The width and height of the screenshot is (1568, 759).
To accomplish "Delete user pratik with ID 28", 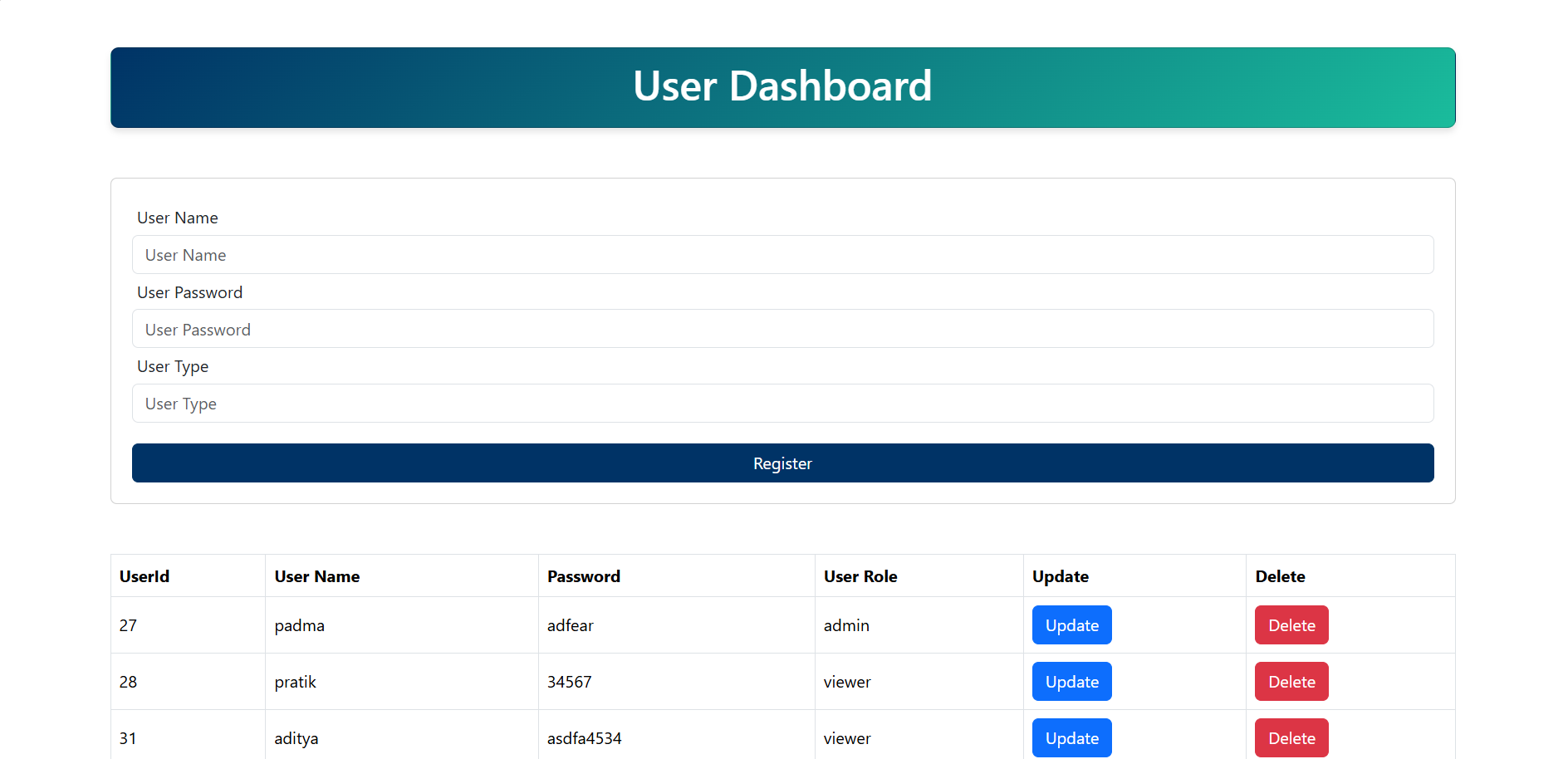I will tap(1291, 682).
